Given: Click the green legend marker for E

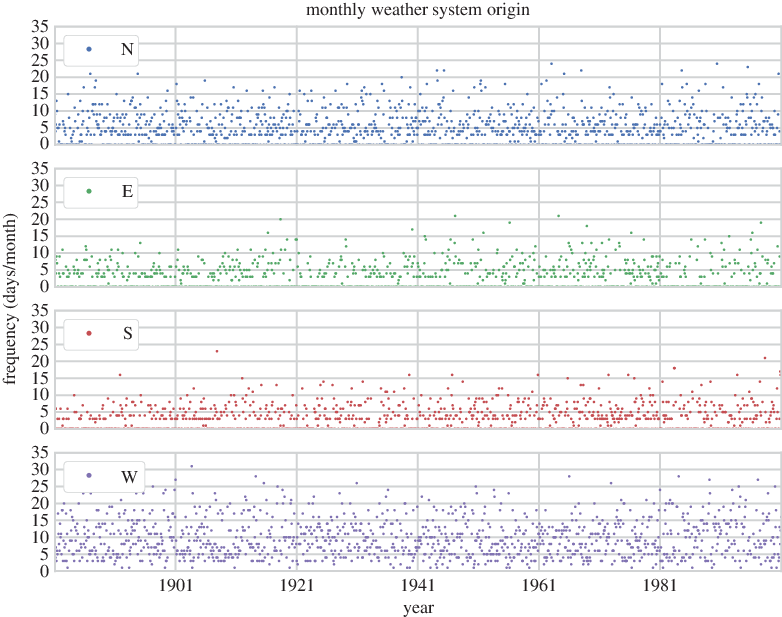Looking at the screenshot, I should [x=89, y=191].
